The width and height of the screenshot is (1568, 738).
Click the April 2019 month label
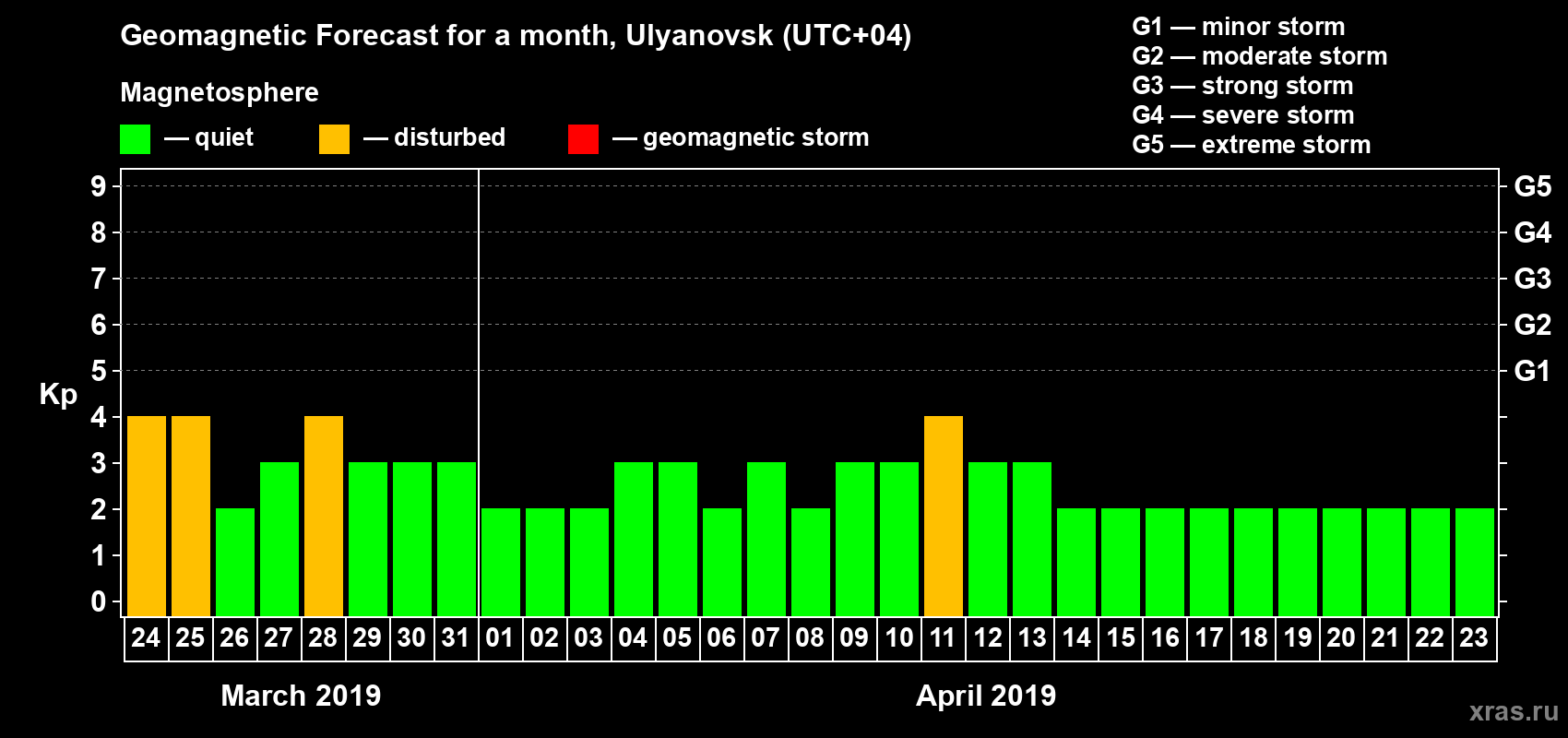[986, 696]
